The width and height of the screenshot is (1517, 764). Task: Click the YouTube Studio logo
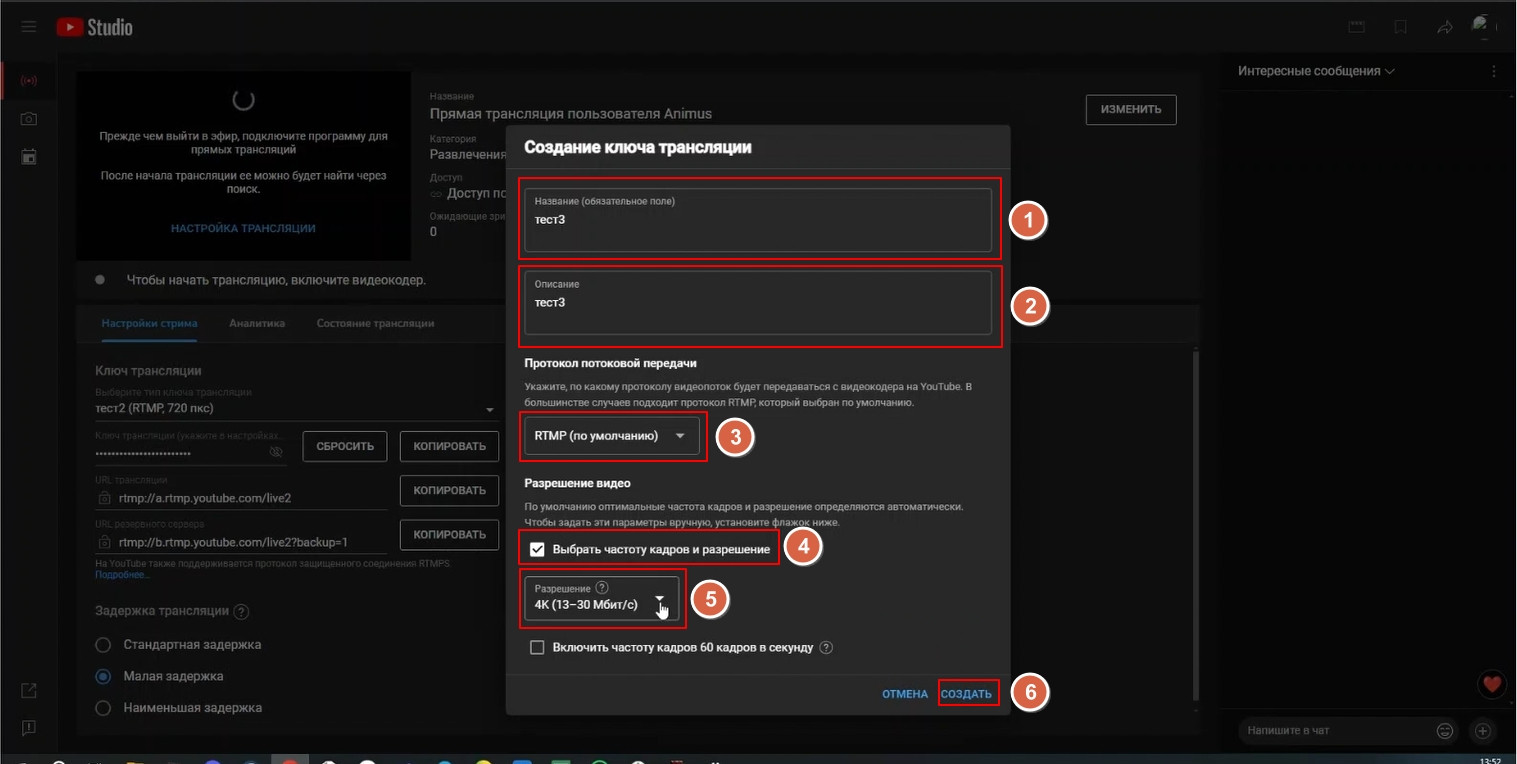[94, 27]
